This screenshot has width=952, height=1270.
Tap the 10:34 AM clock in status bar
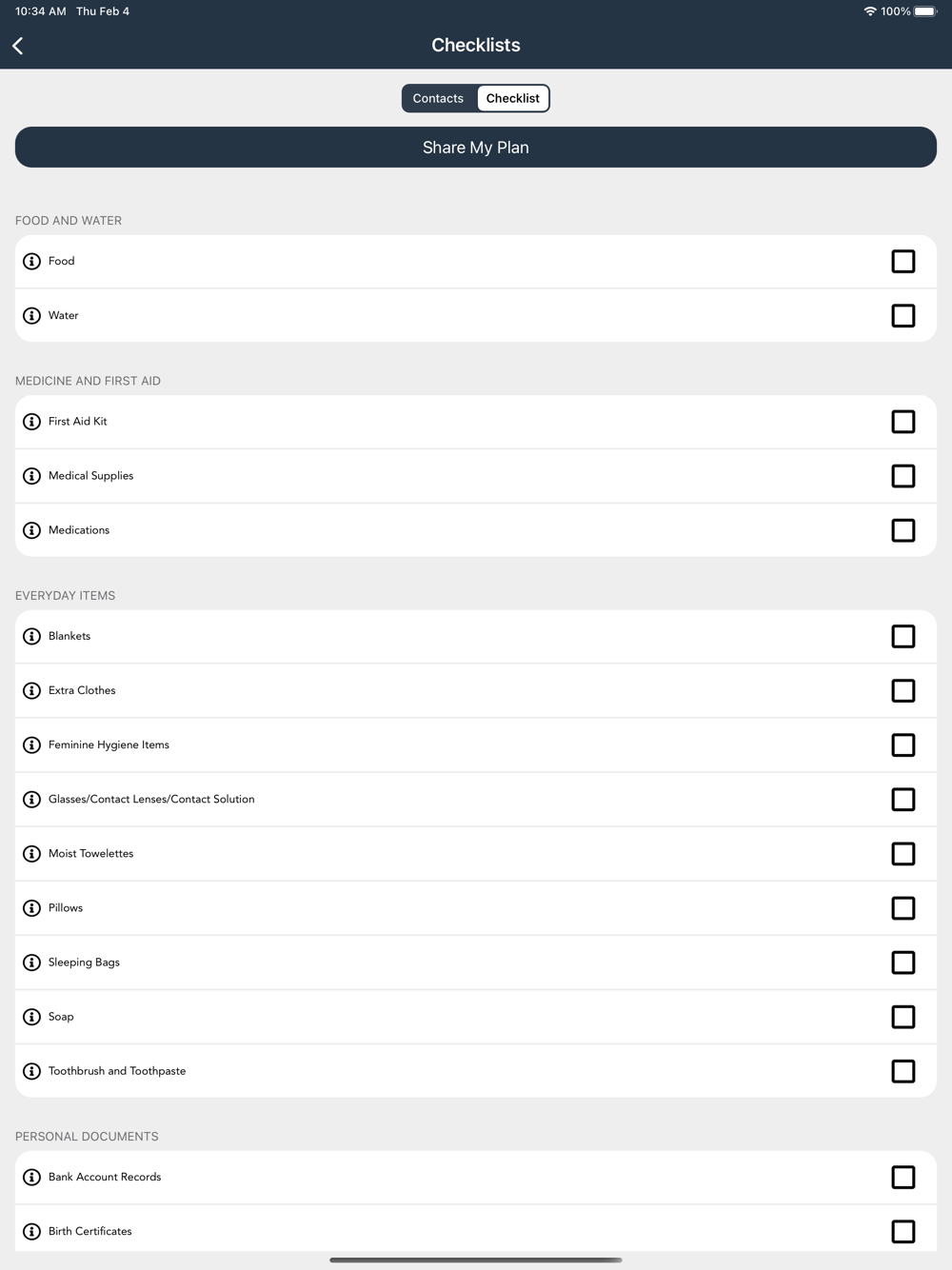(x=41, y=11)
